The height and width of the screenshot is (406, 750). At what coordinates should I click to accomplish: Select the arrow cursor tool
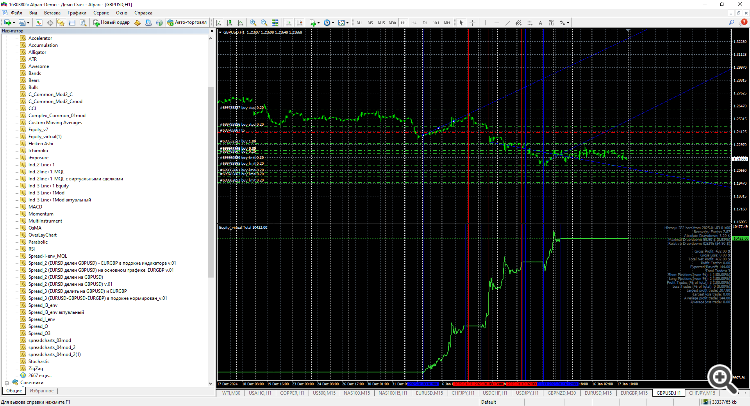pos(462,22)
